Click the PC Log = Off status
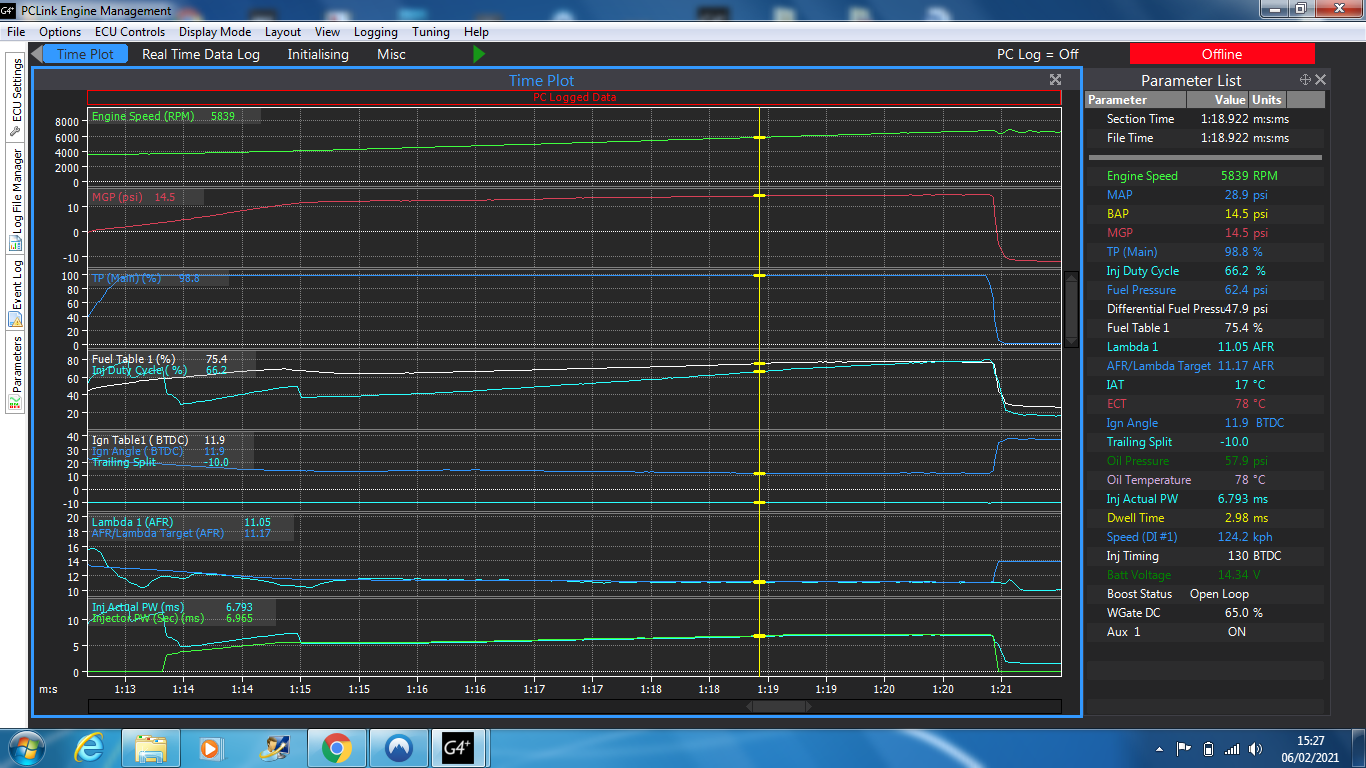 [x=1038, y=54]
